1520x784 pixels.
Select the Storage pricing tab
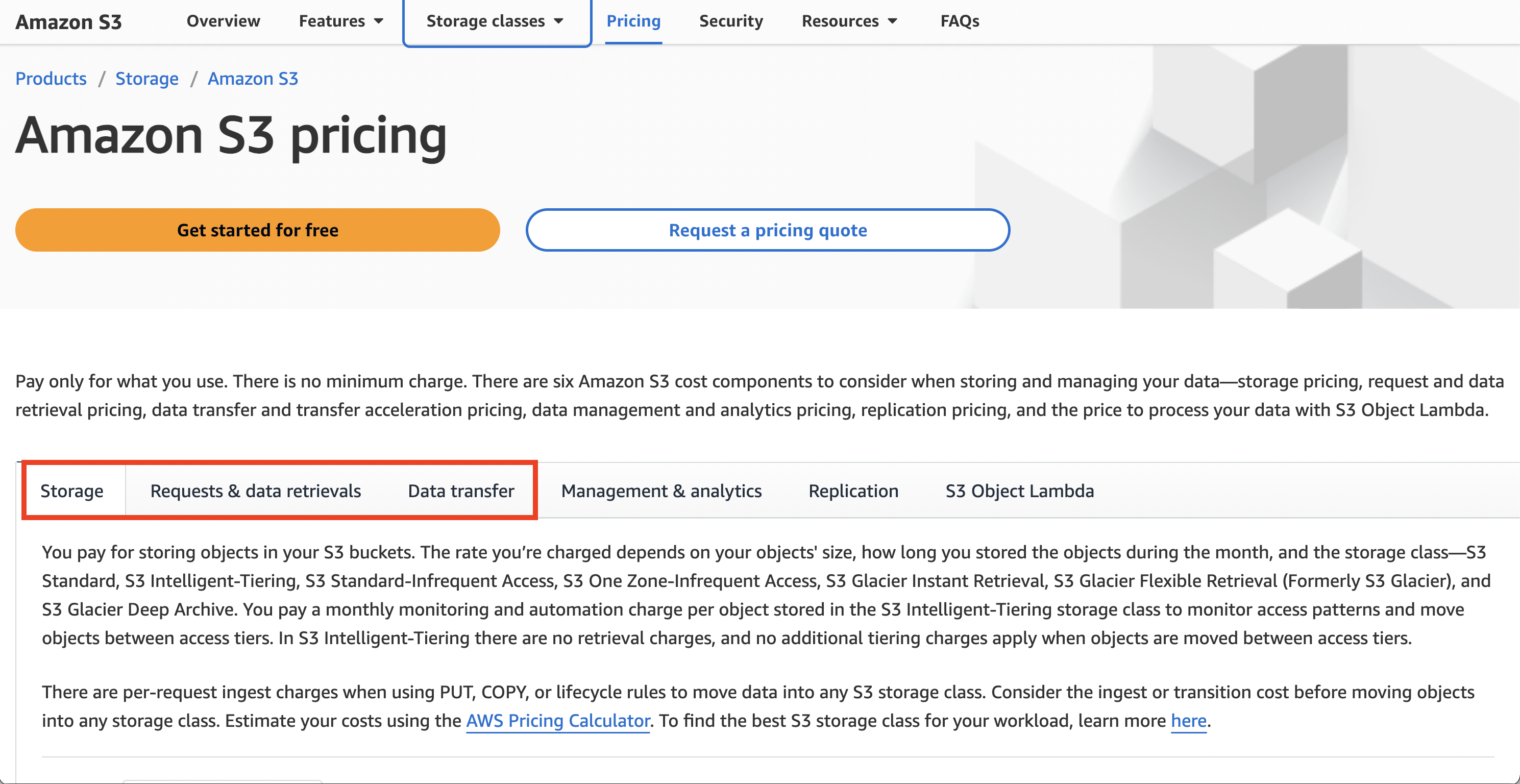(72, 491)
